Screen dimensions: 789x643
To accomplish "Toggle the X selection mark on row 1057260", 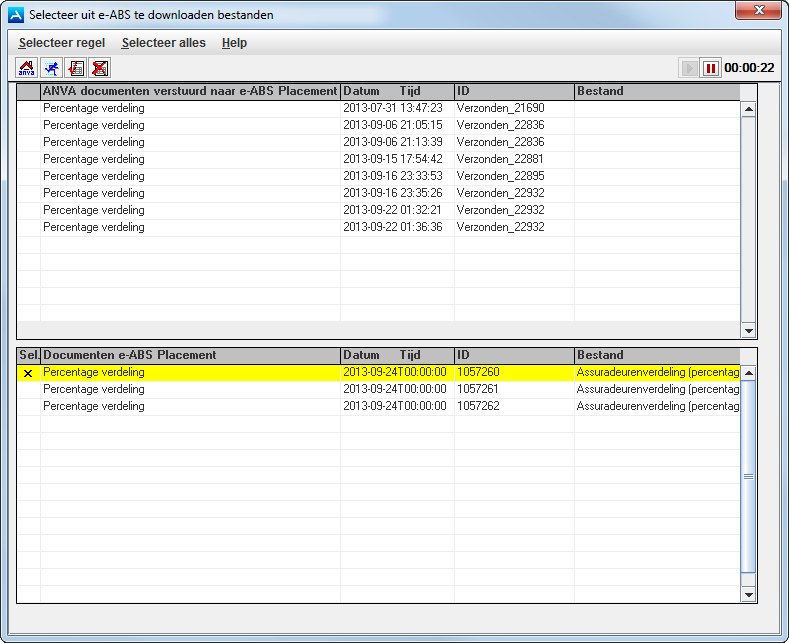I will point(28,373).
